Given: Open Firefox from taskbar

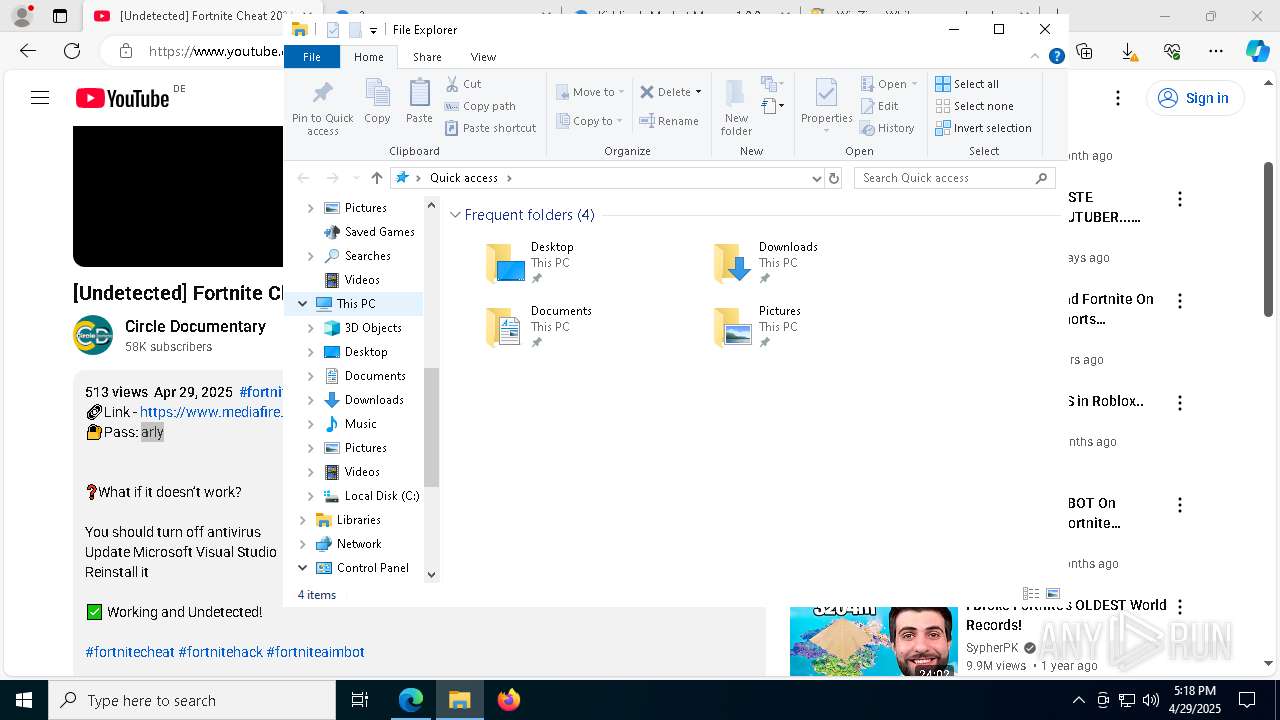Looking at the screenshot, I should click(x=509, y=701).
